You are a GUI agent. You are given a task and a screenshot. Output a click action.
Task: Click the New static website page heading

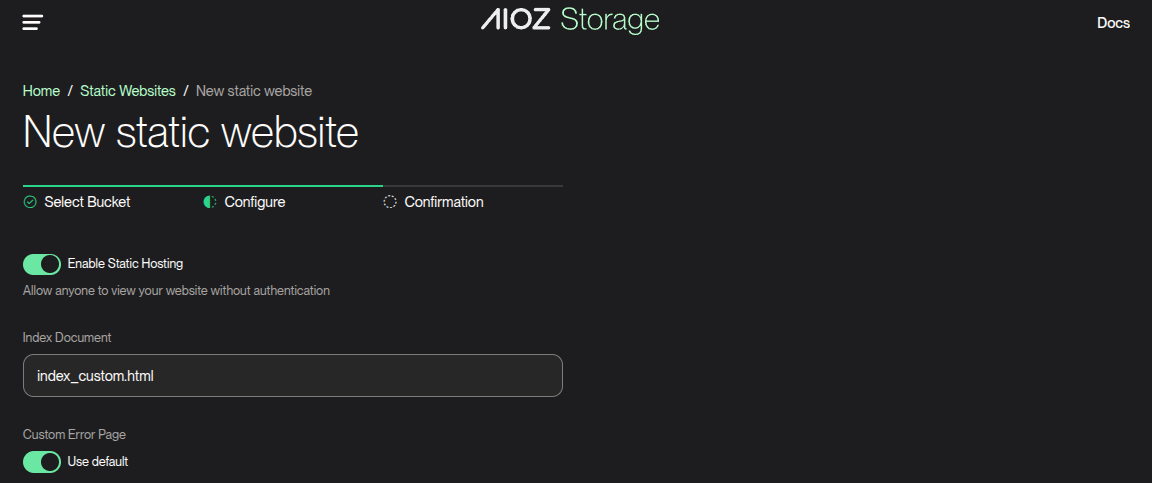tap(191, 133)
